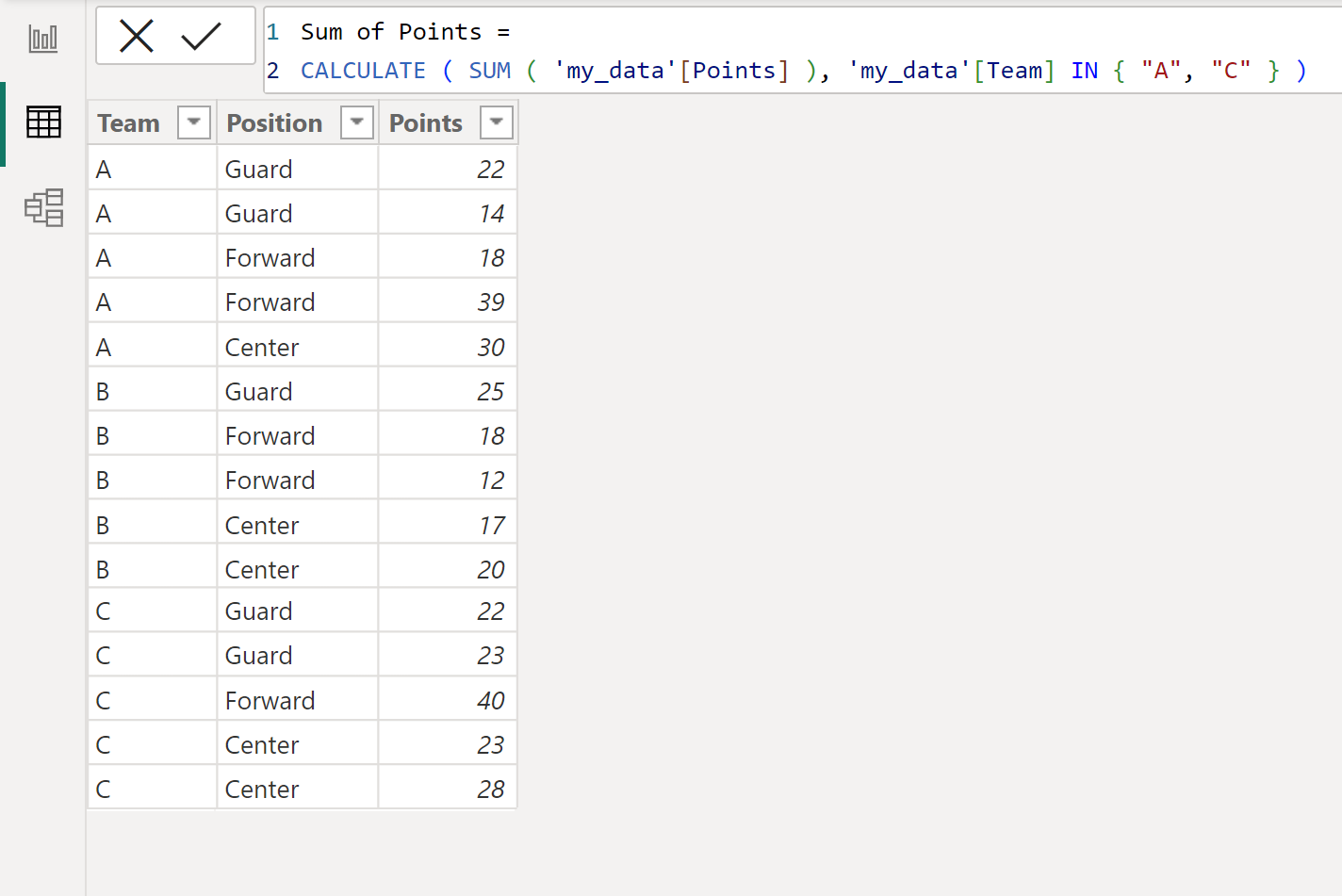
Task: Open the Team column filter dropdown
Action: tap(194, 122)
